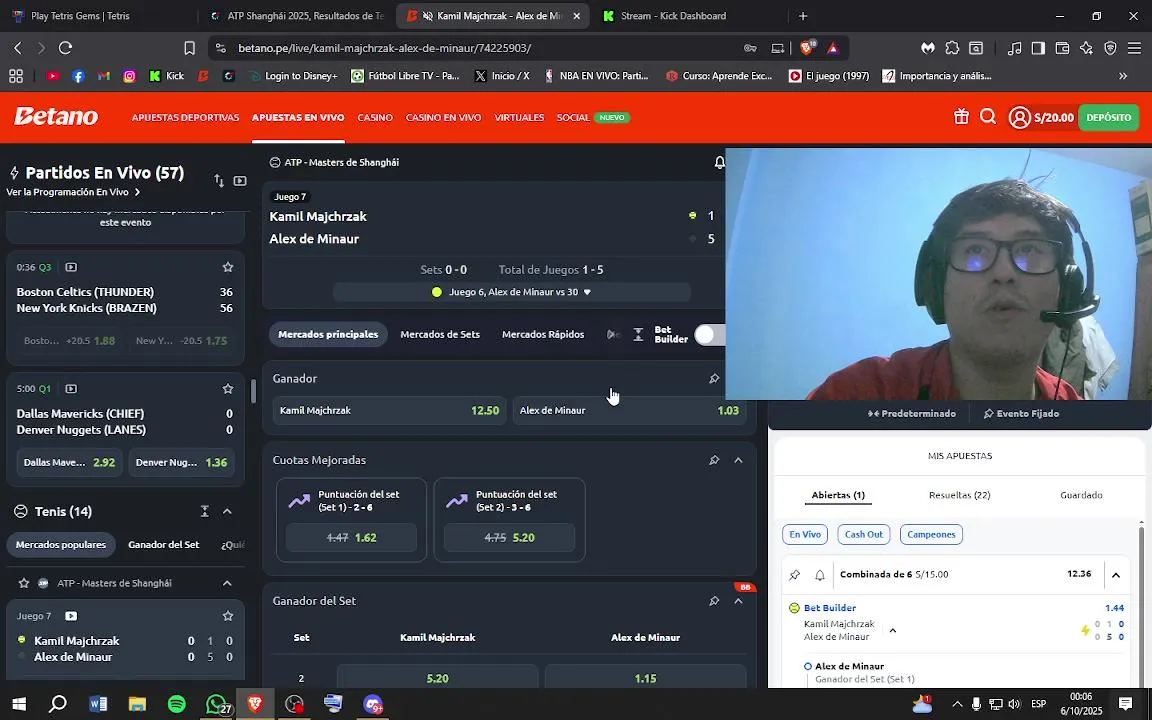Select Set 2 score 3-6 boosted odds
Screen dimensions: 1152x720
pos(509,538)
